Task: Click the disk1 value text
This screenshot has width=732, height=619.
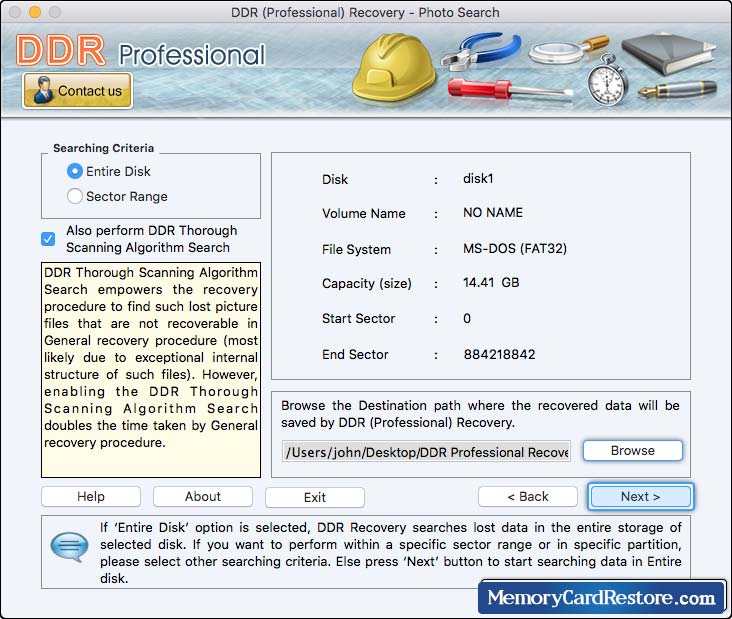Action: (478, 179)
